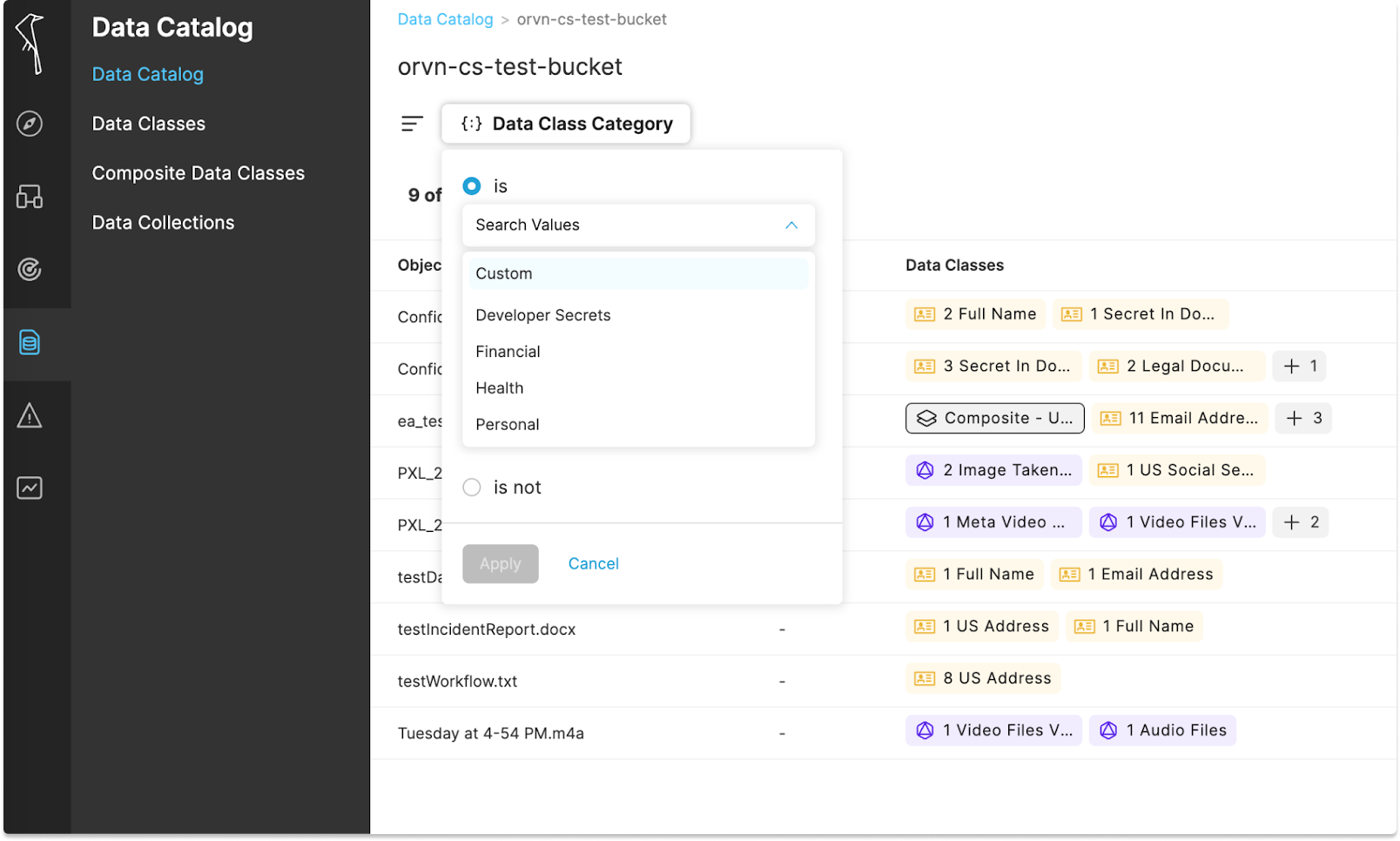Expand the "+ 3" more data classes chip
Image resolution: width=1400 pixels, height=841 pixels.
[x=1303, y=419]
